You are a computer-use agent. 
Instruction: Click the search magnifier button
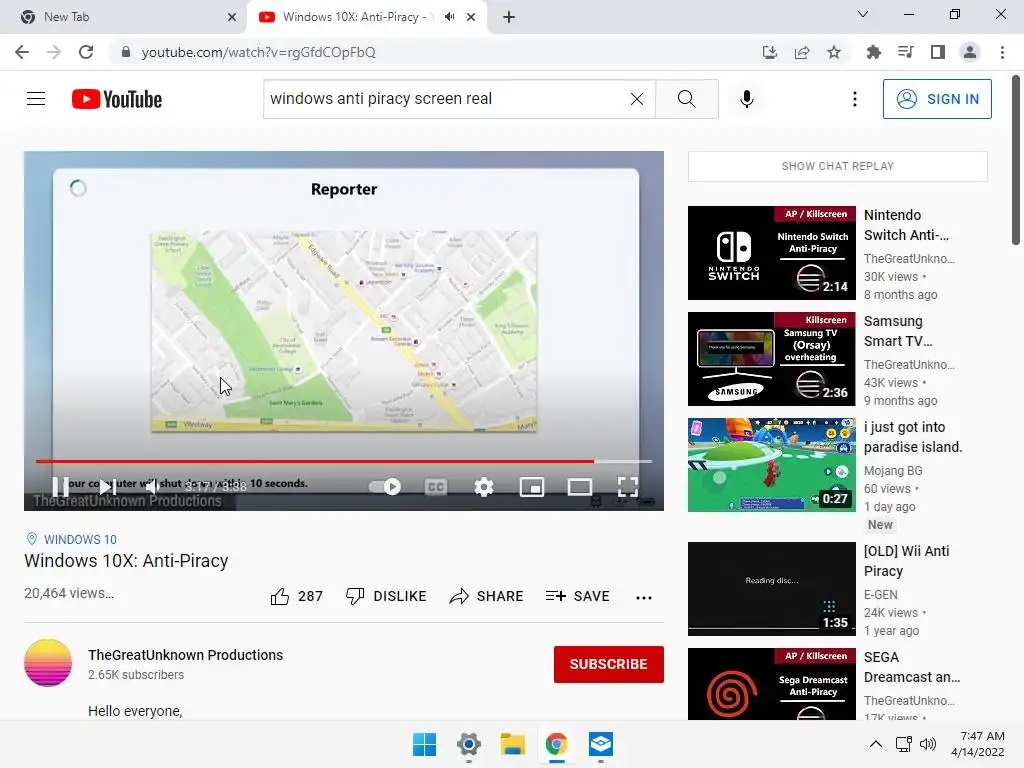[x=686, y=99]
